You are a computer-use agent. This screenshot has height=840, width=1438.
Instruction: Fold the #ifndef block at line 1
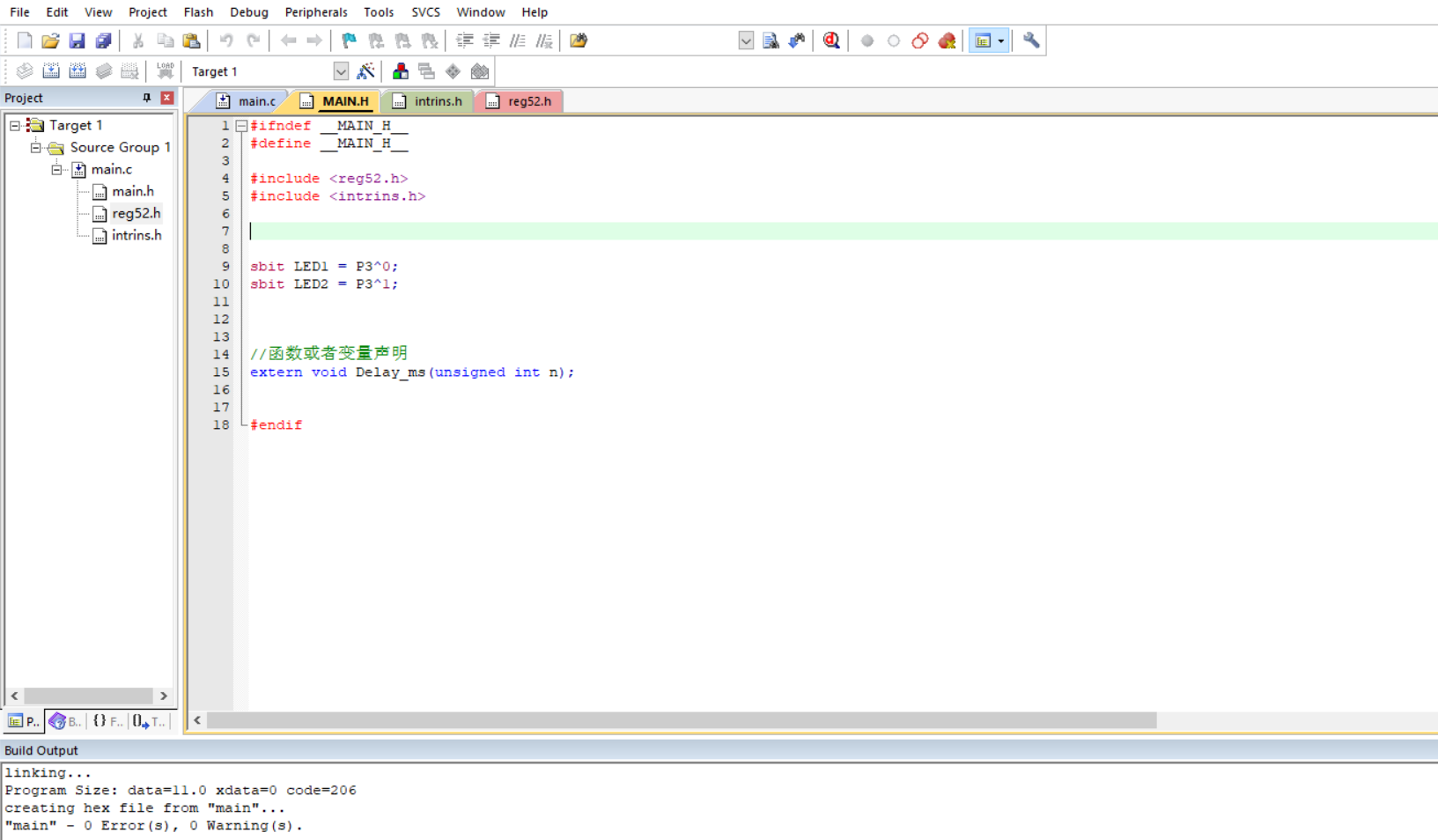(x=241, y=126)
